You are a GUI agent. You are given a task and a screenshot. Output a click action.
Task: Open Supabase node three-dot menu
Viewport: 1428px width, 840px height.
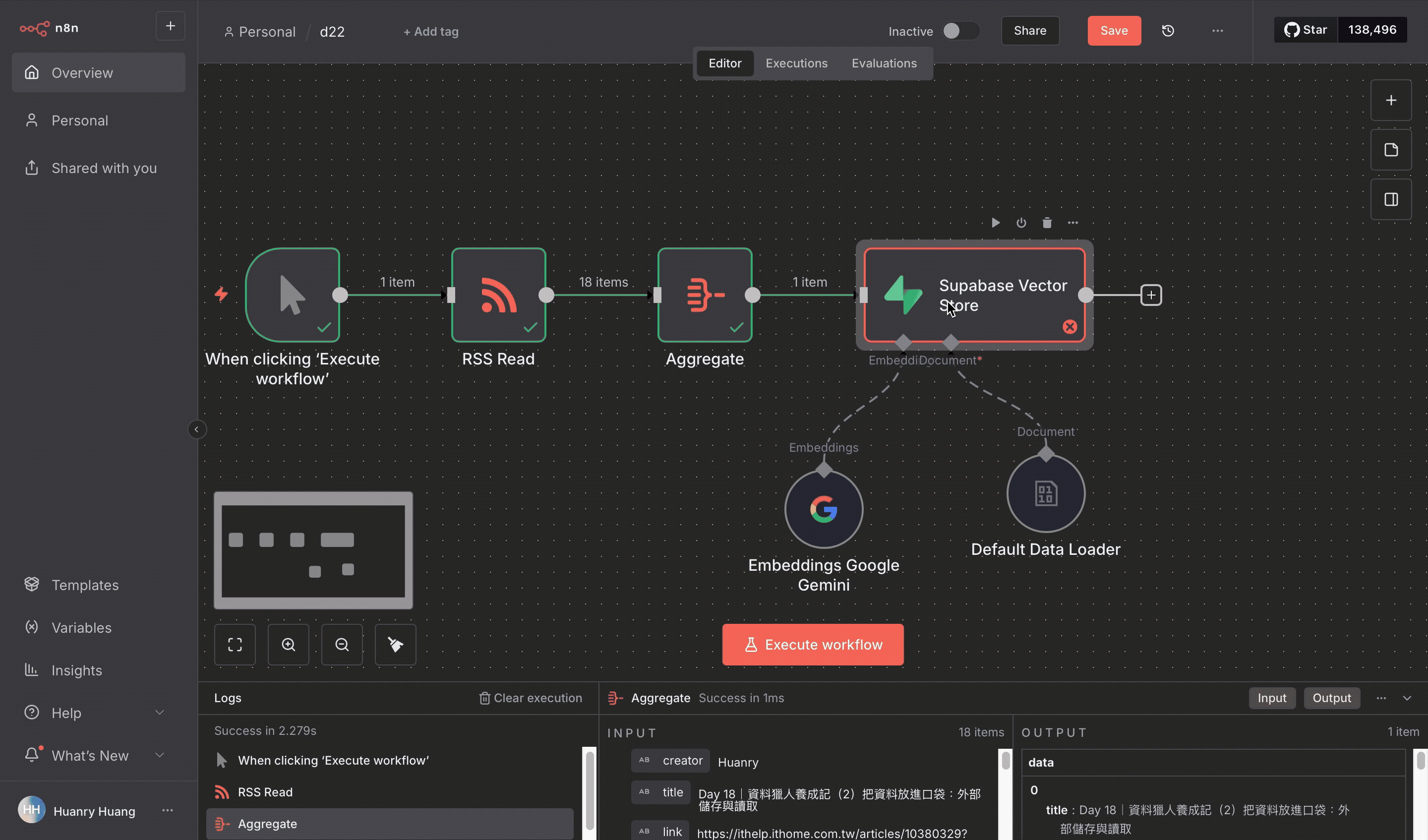pos(1072,223)
